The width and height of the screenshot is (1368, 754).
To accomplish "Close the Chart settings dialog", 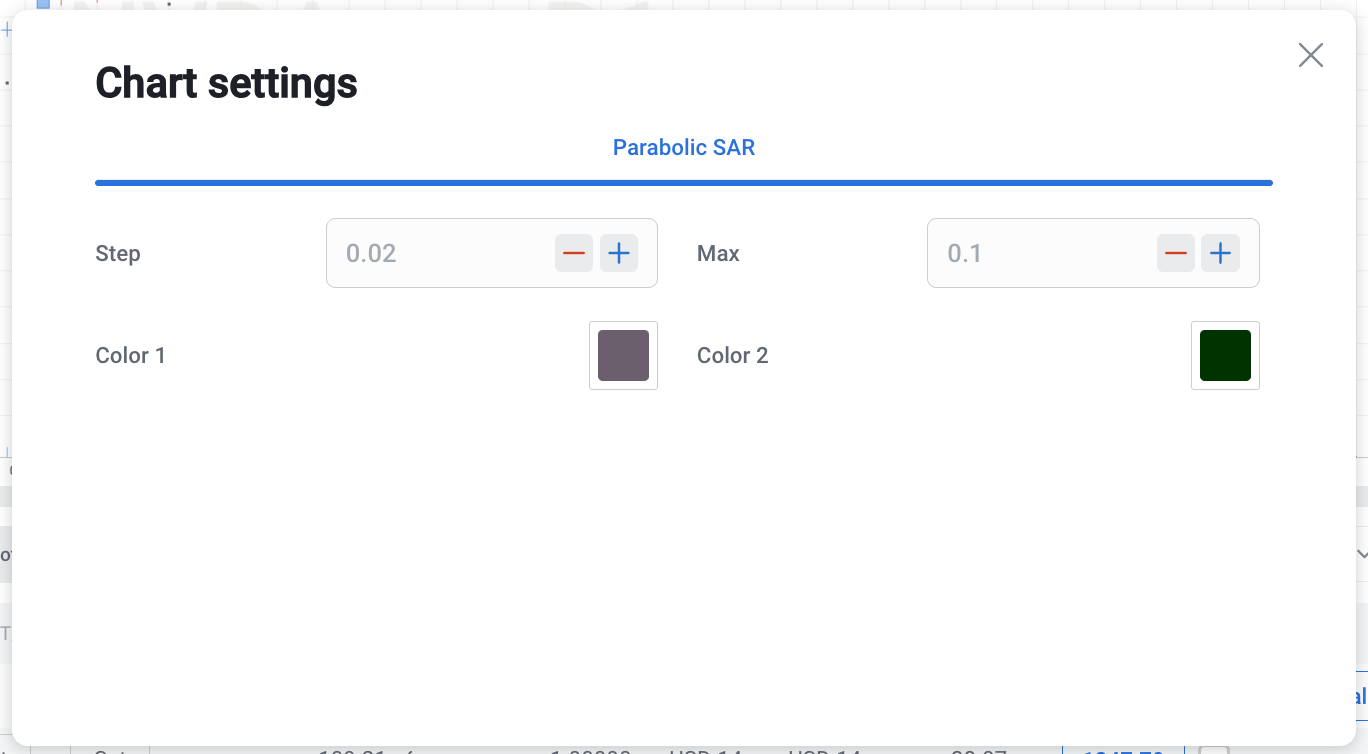I will pyautogui.click(x=1310, y=55).
